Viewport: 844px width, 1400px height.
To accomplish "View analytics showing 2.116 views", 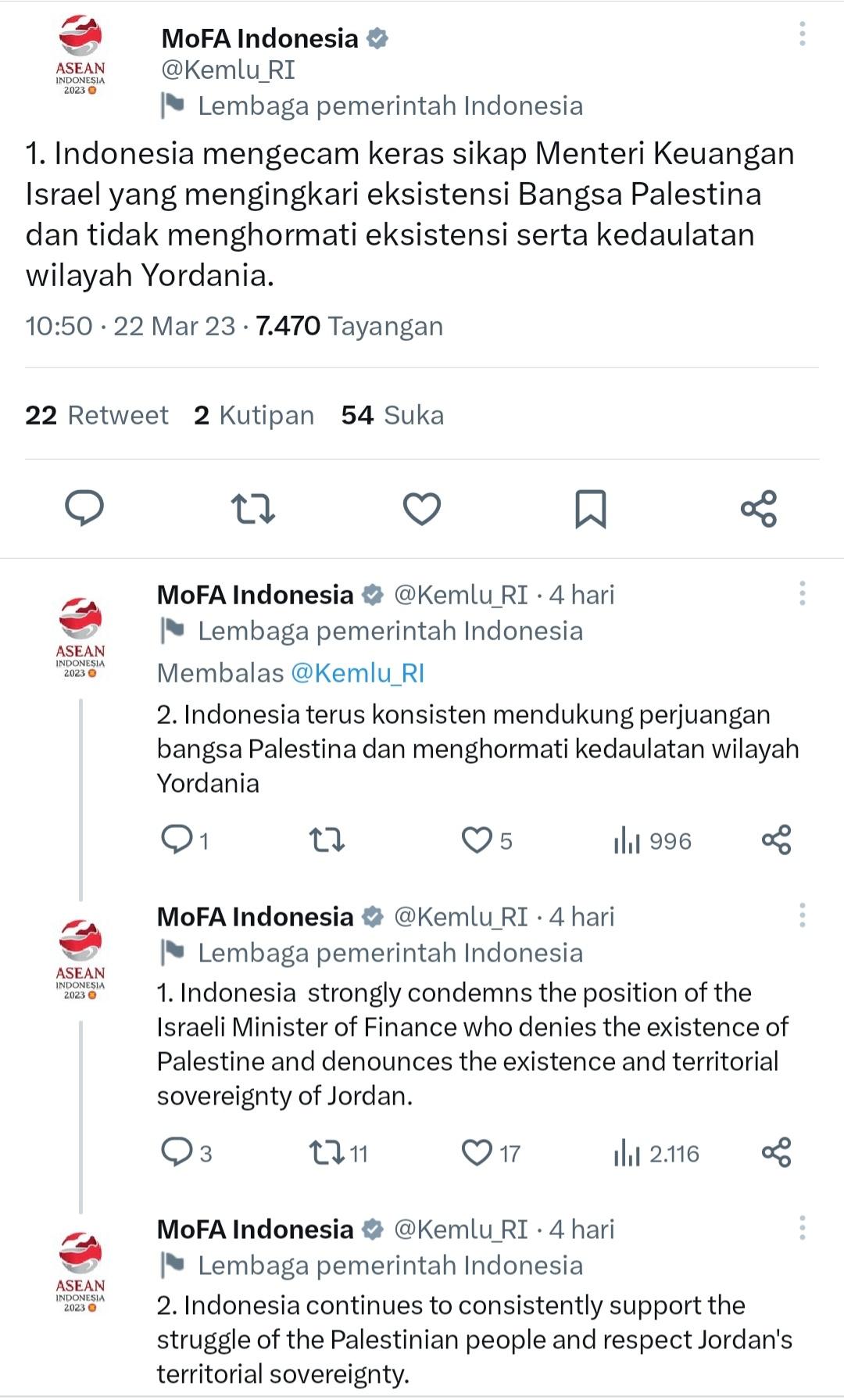I will pos(656,1154).
